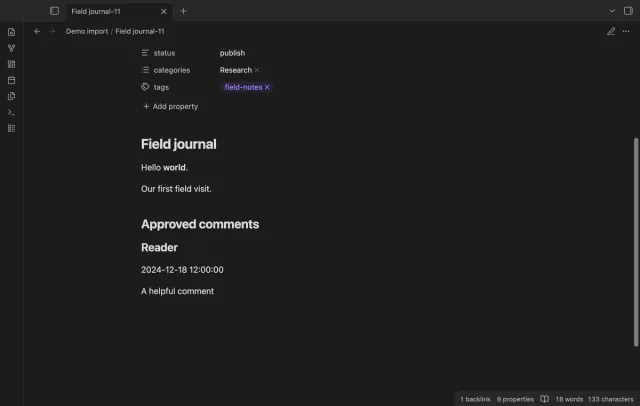640x406 pixels.
Task: Open the field-notes tag
Action: [243, 87]
